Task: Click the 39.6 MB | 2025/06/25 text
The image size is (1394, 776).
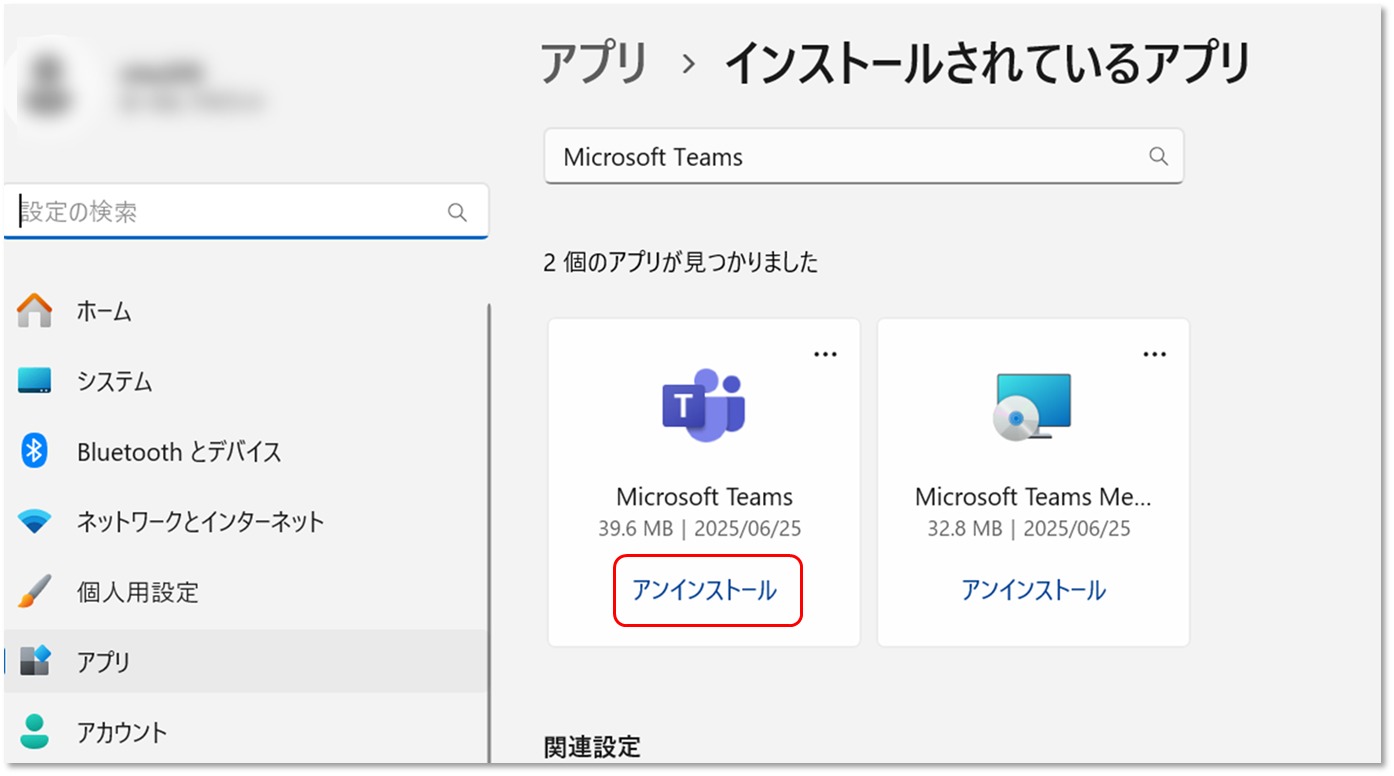Action: [700, 529]
